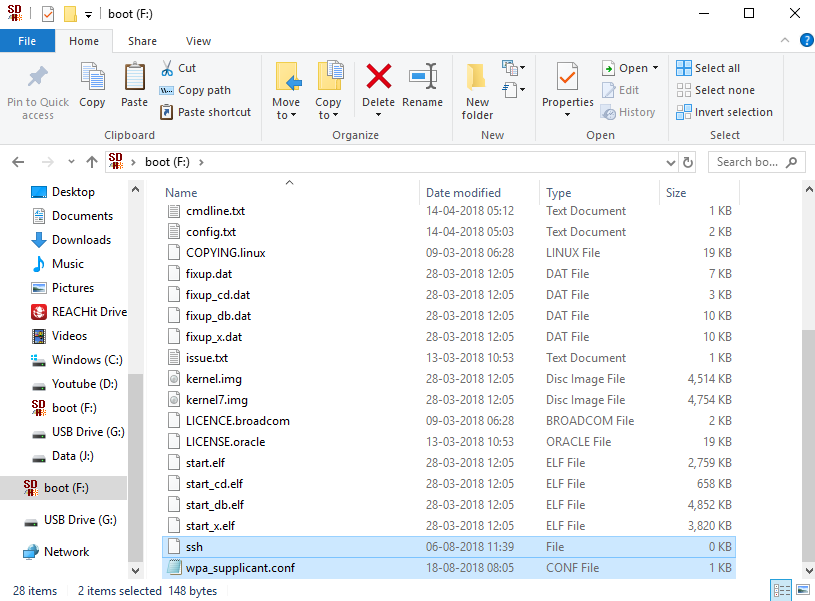Select the start_x.elf file

(x=449, y=526)
